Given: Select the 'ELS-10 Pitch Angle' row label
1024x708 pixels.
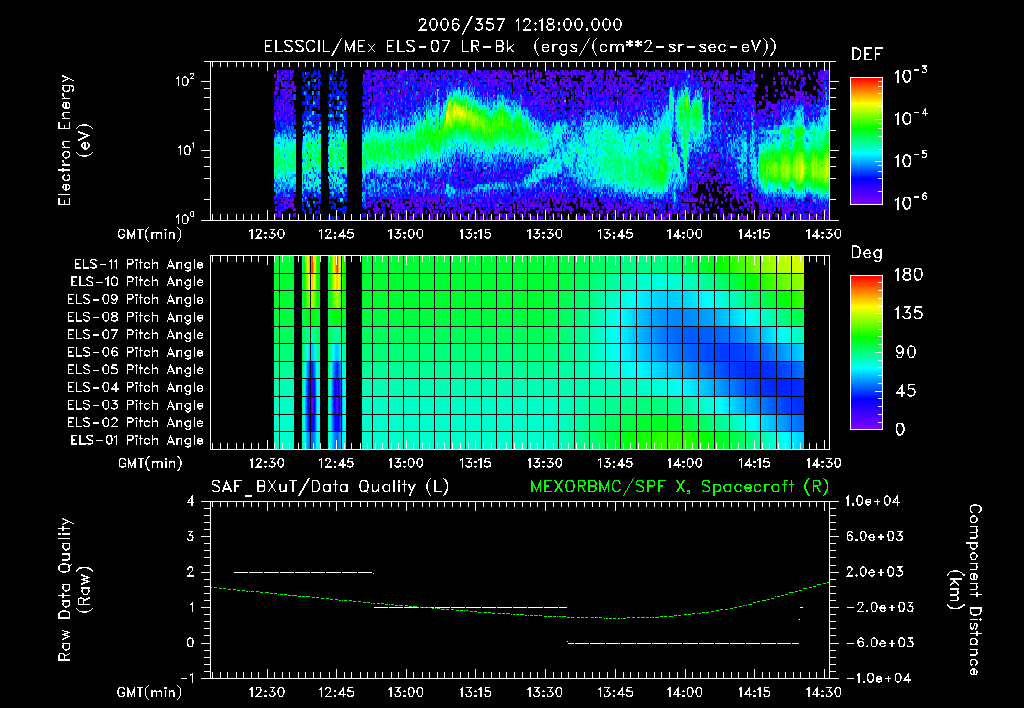Looking at the screenshot, I should pyautogui.click(x=137, y=282).
